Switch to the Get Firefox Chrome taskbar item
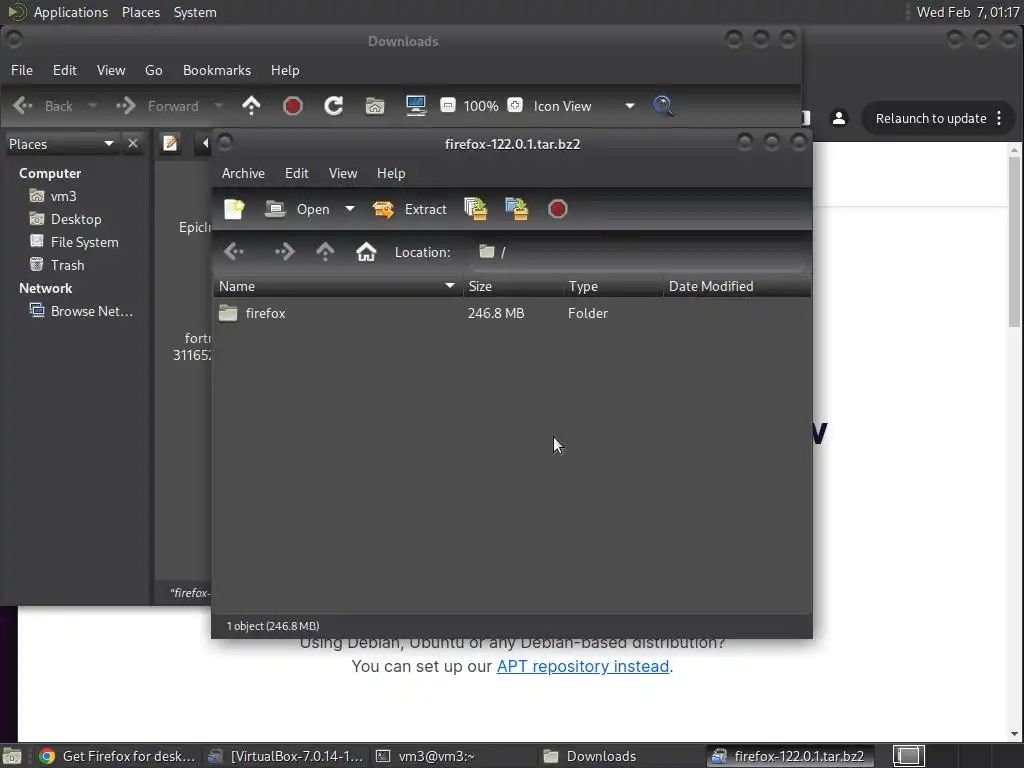 (117, 756)
